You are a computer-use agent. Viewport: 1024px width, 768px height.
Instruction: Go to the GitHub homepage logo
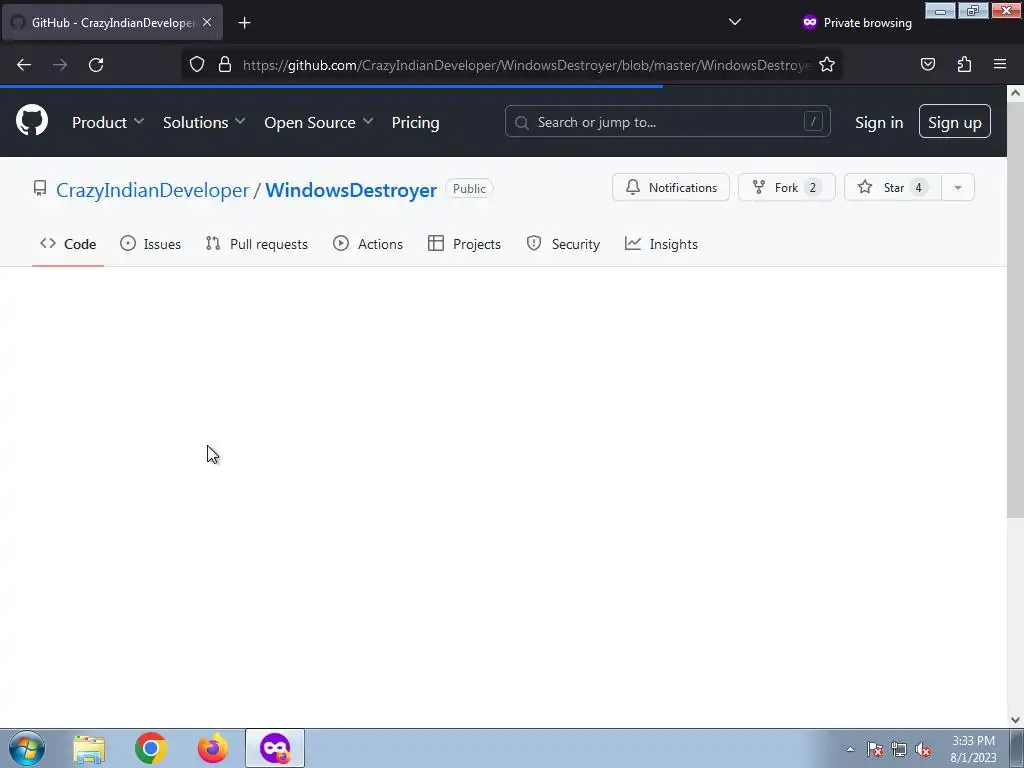tap(32, 121)
